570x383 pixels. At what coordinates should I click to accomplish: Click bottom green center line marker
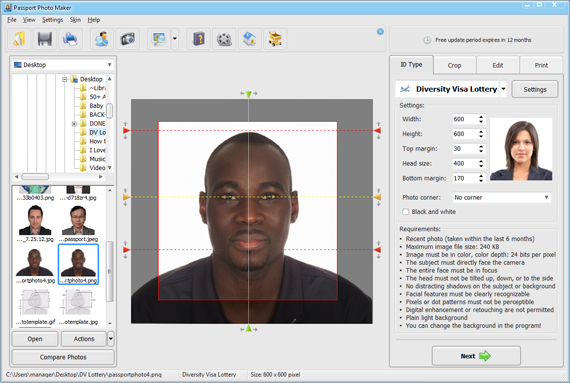[249, 328]
